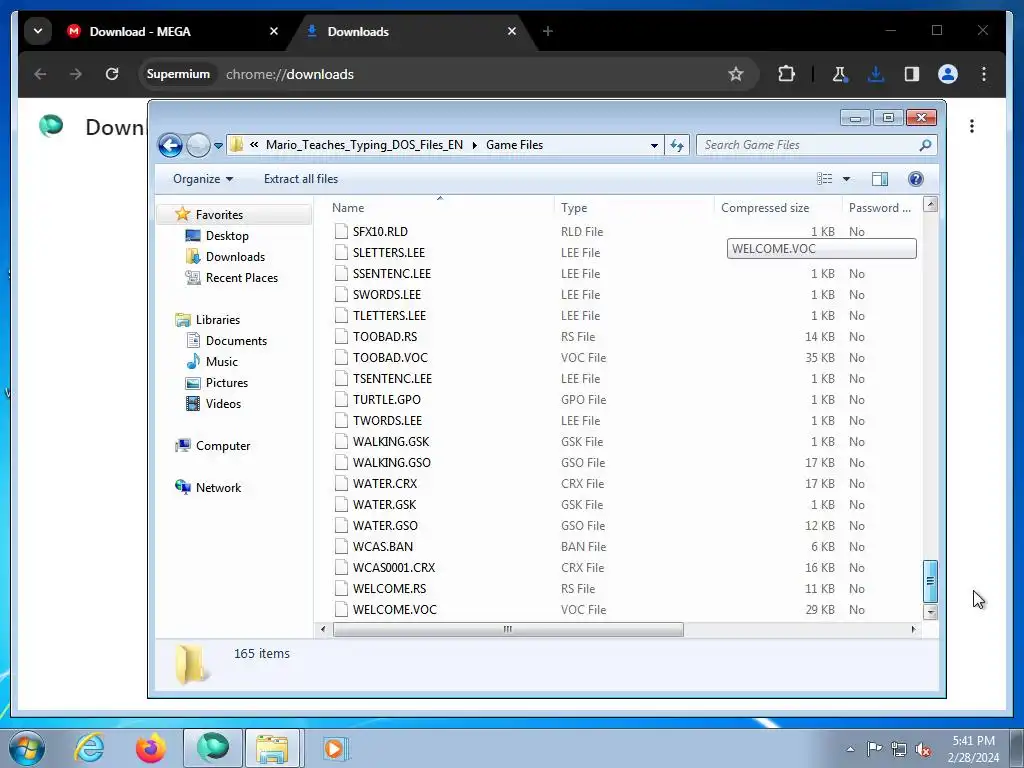
Task: Click the vertical scrollbar down arrow
Action: 930,612
